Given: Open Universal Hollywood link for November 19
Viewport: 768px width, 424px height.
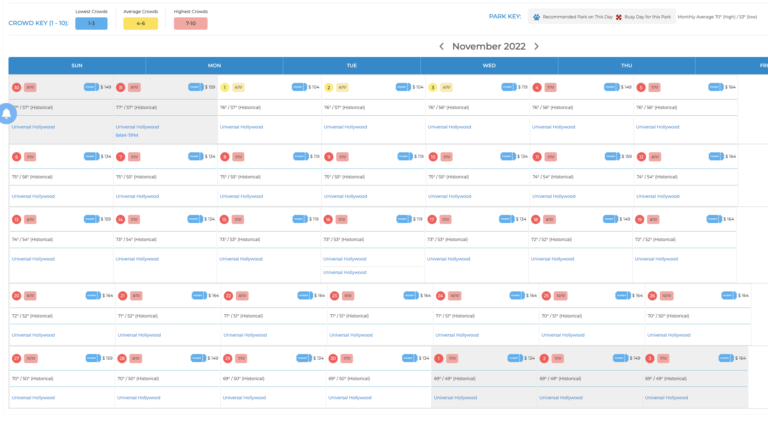Looking at the screenshot, I should [656, 259].
